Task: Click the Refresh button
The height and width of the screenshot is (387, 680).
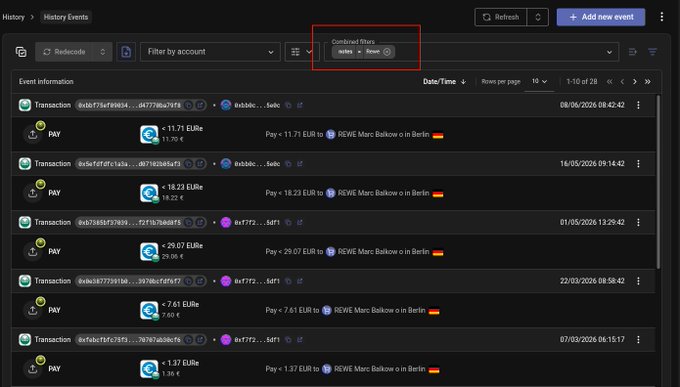Action: 501,17
